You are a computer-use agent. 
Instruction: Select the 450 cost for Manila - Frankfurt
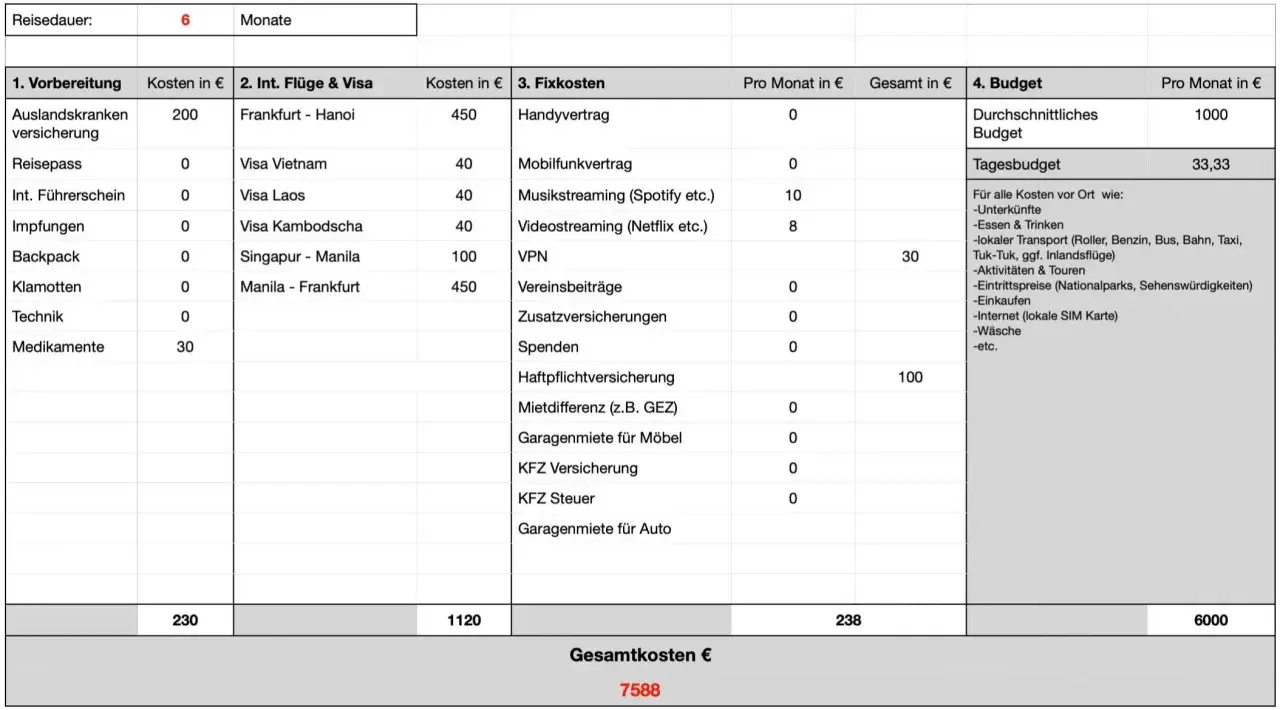(x=464, y=286)
